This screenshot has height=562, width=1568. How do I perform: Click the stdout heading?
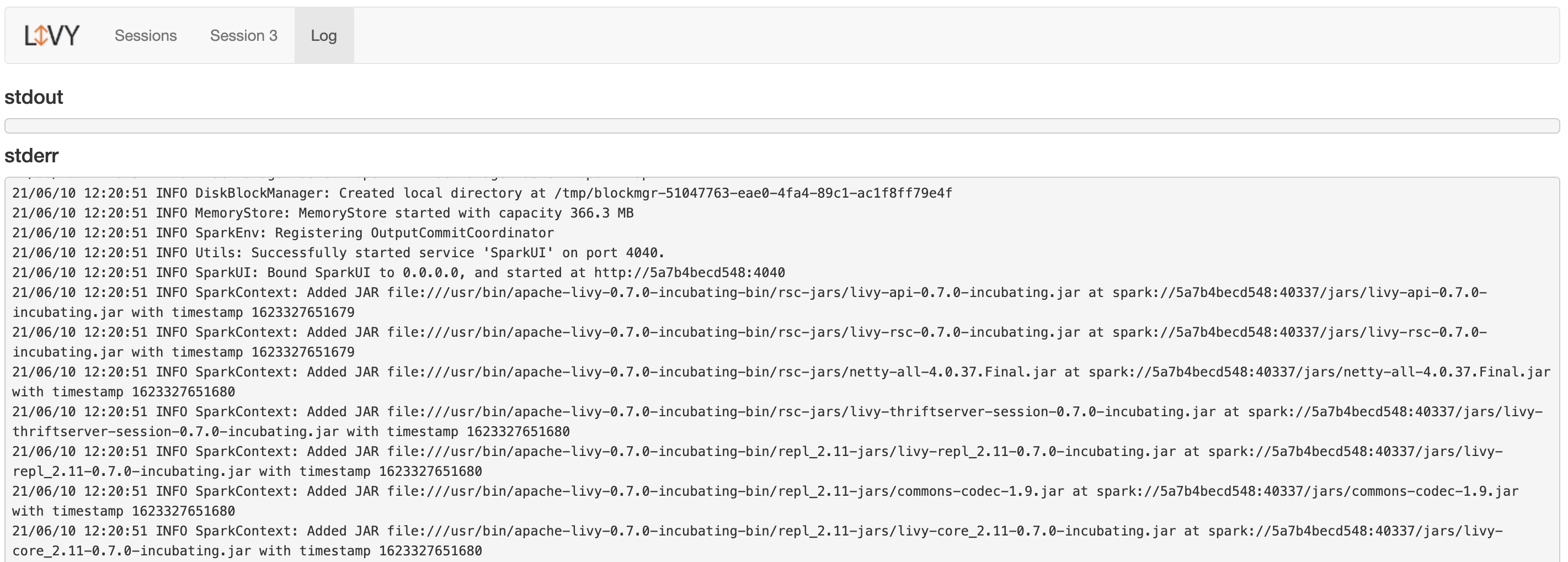click(34, 97)
